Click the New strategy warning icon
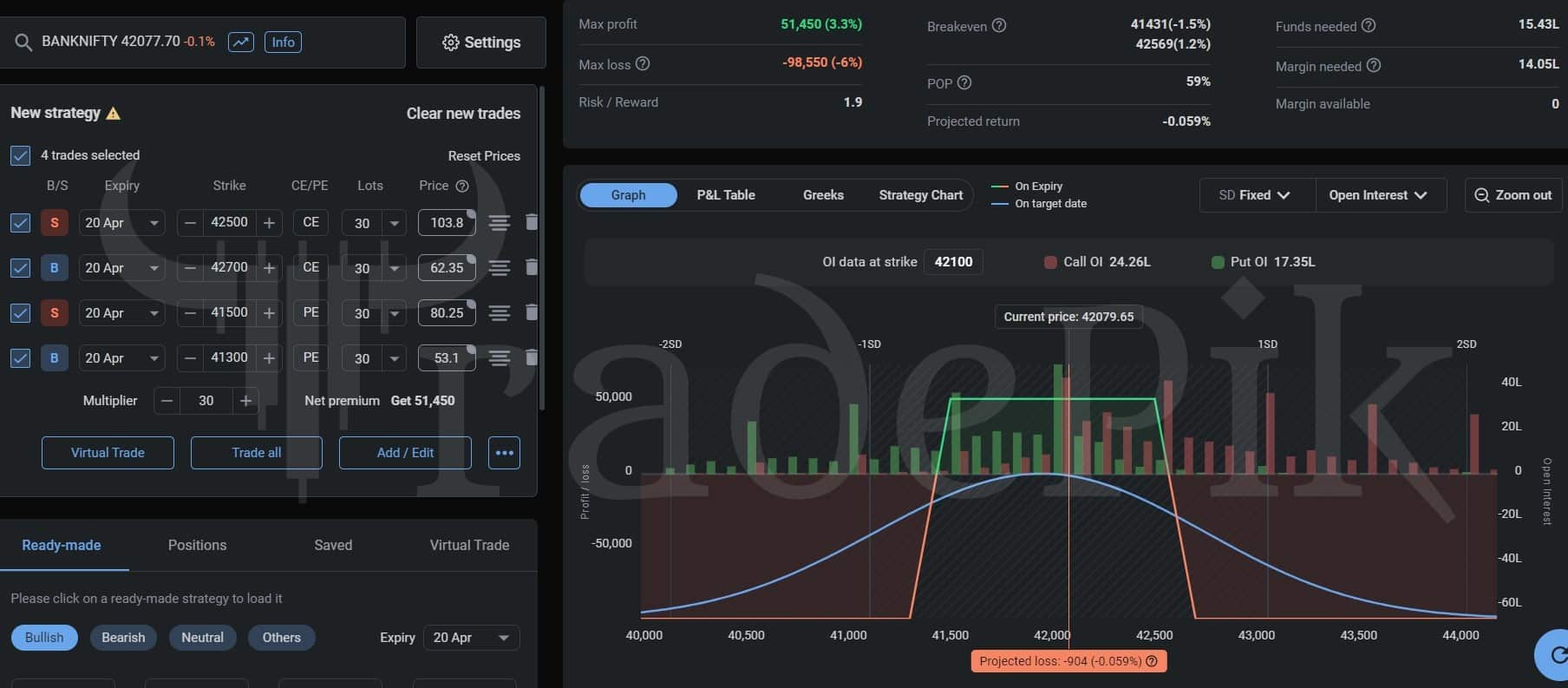This screenshot has width=1568, height=688. 114,113
